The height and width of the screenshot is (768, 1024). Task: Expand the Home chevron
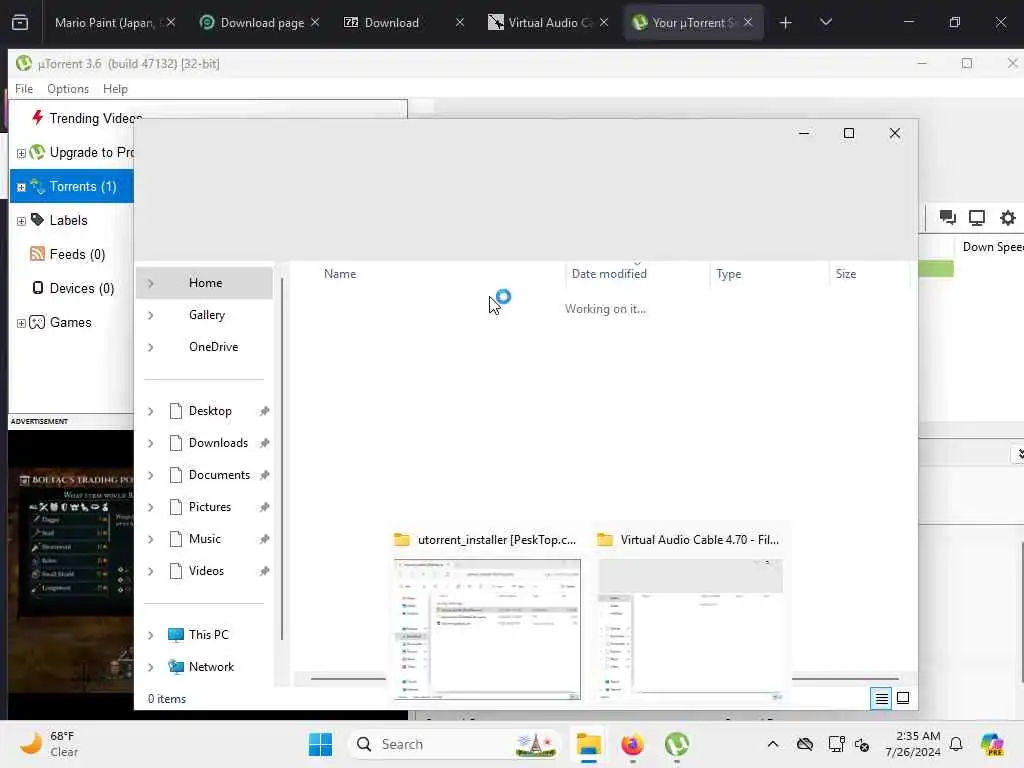[151, 283]
